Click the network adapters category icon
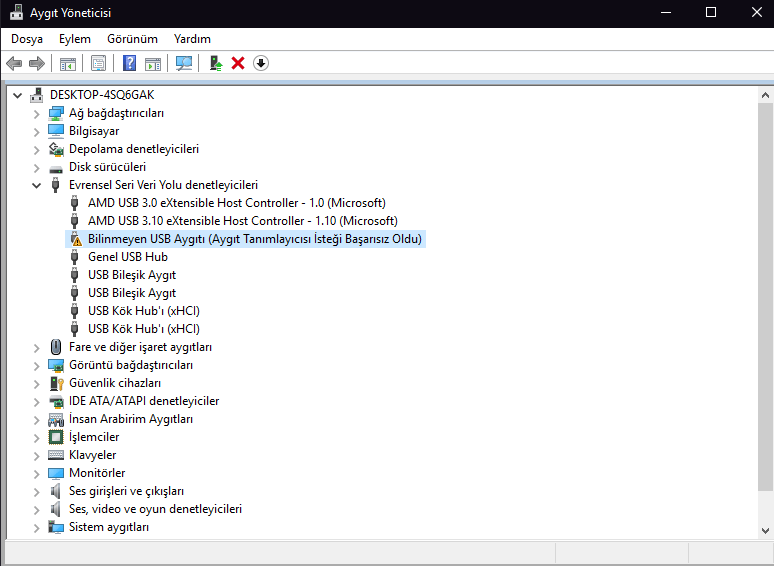The image size is (774, 566). tap(56, 113)
